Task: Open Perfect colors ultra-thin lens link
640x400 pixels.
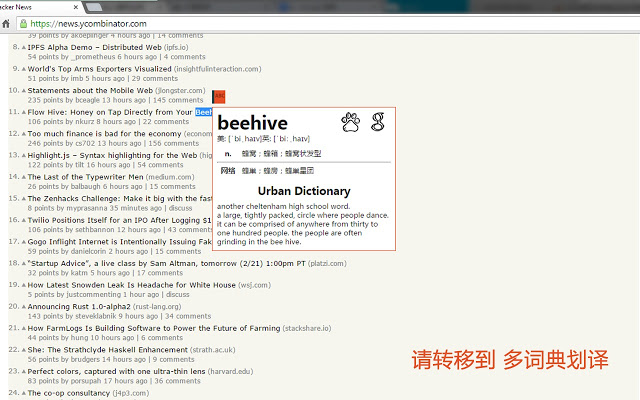Action: [x=116, y=372]
